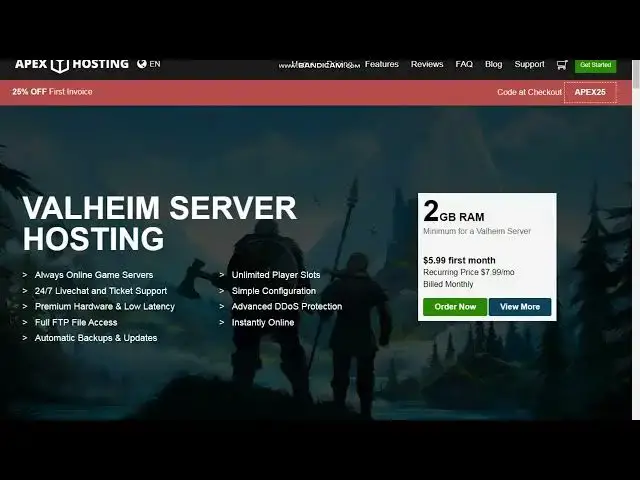Click the Apex Hosting logo
The width and height of the screenshot is (640, 480).
point(72,64)
